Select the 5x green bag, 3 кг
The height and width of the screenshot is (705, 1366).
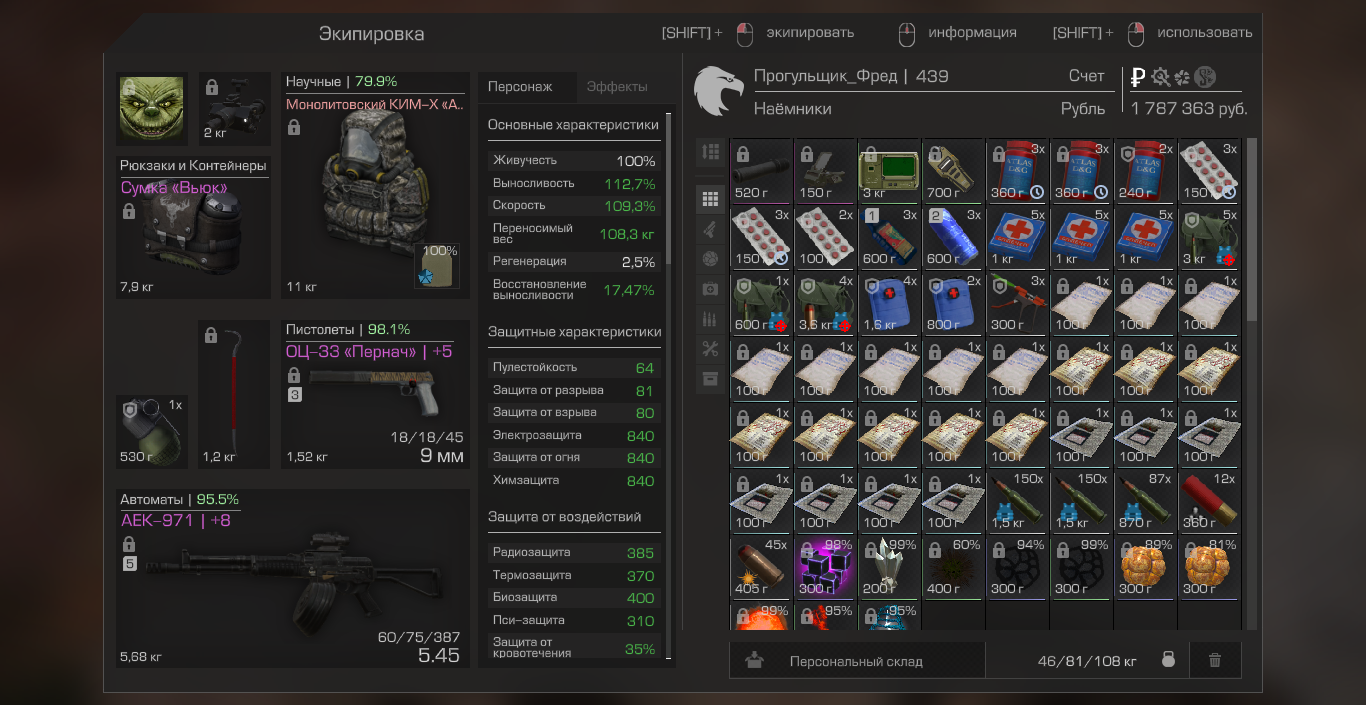pos(1209,236)
